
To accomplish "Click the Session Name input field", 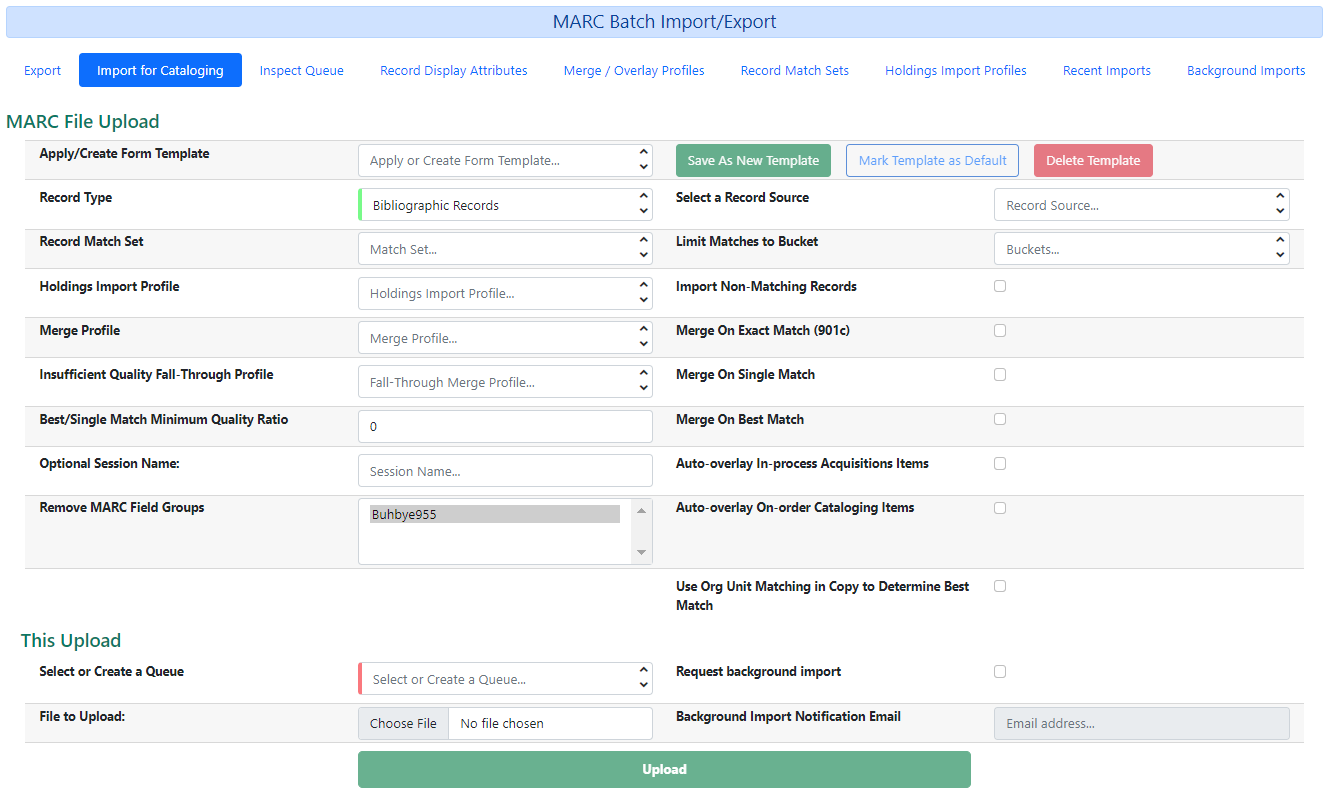I will pyautogui.click(x=505, y=470).
